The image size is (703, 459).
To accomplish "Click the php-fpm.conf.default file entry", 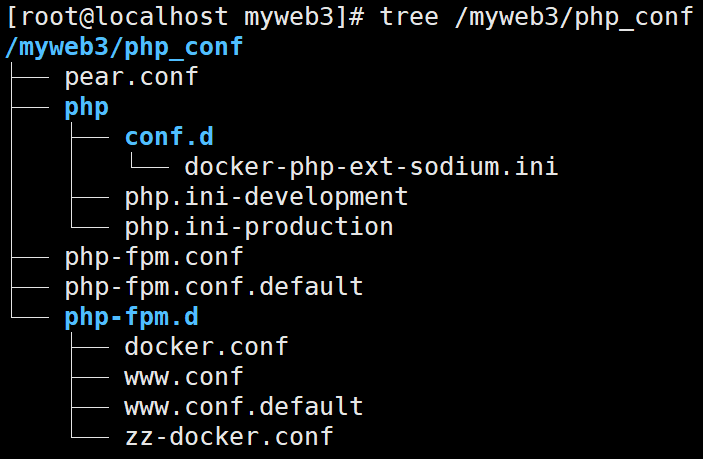I will click(213, 287).
